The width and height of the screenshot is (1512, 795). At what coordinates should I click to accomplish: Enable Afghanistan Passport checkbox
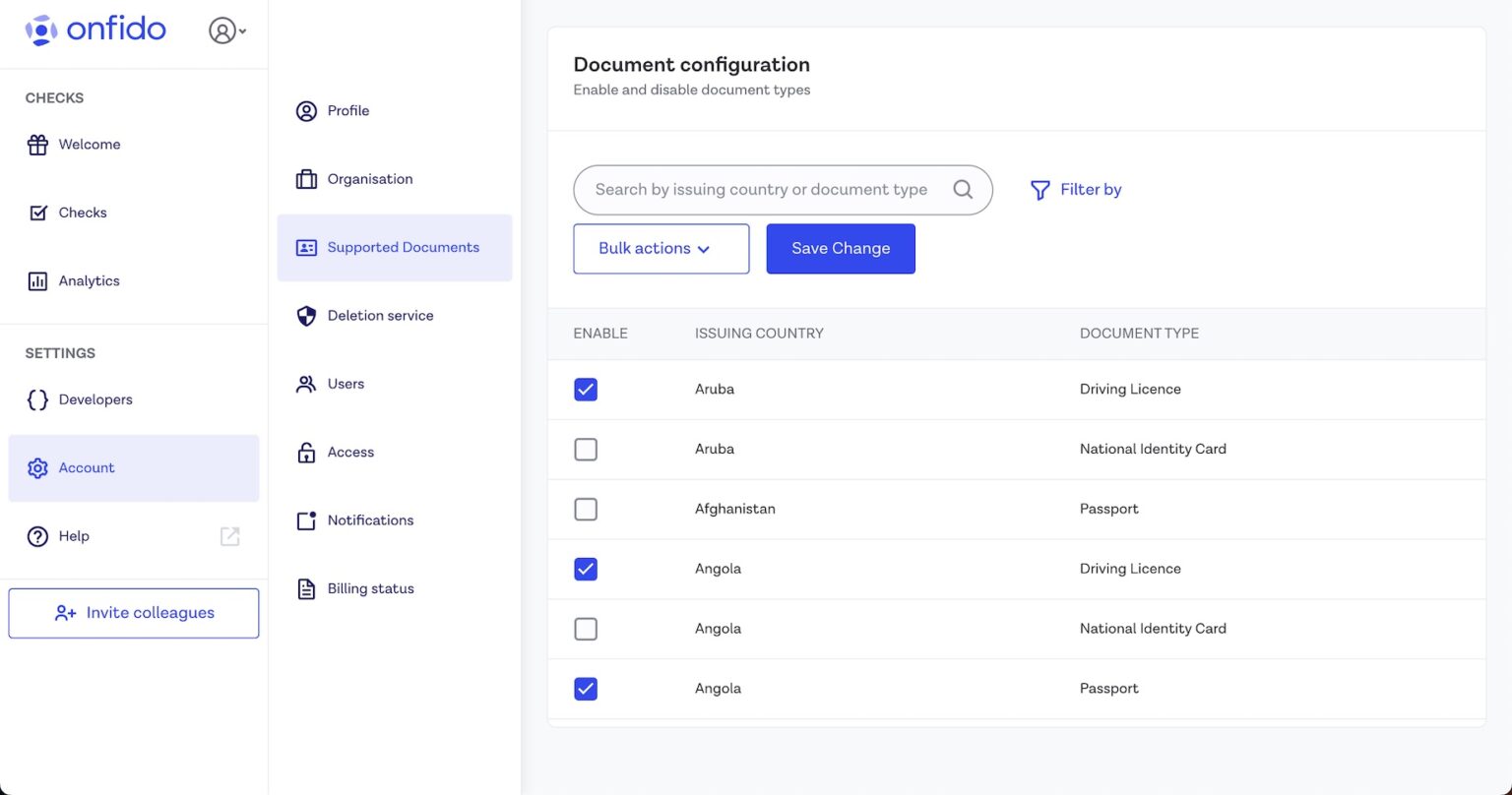pos(586,509)
